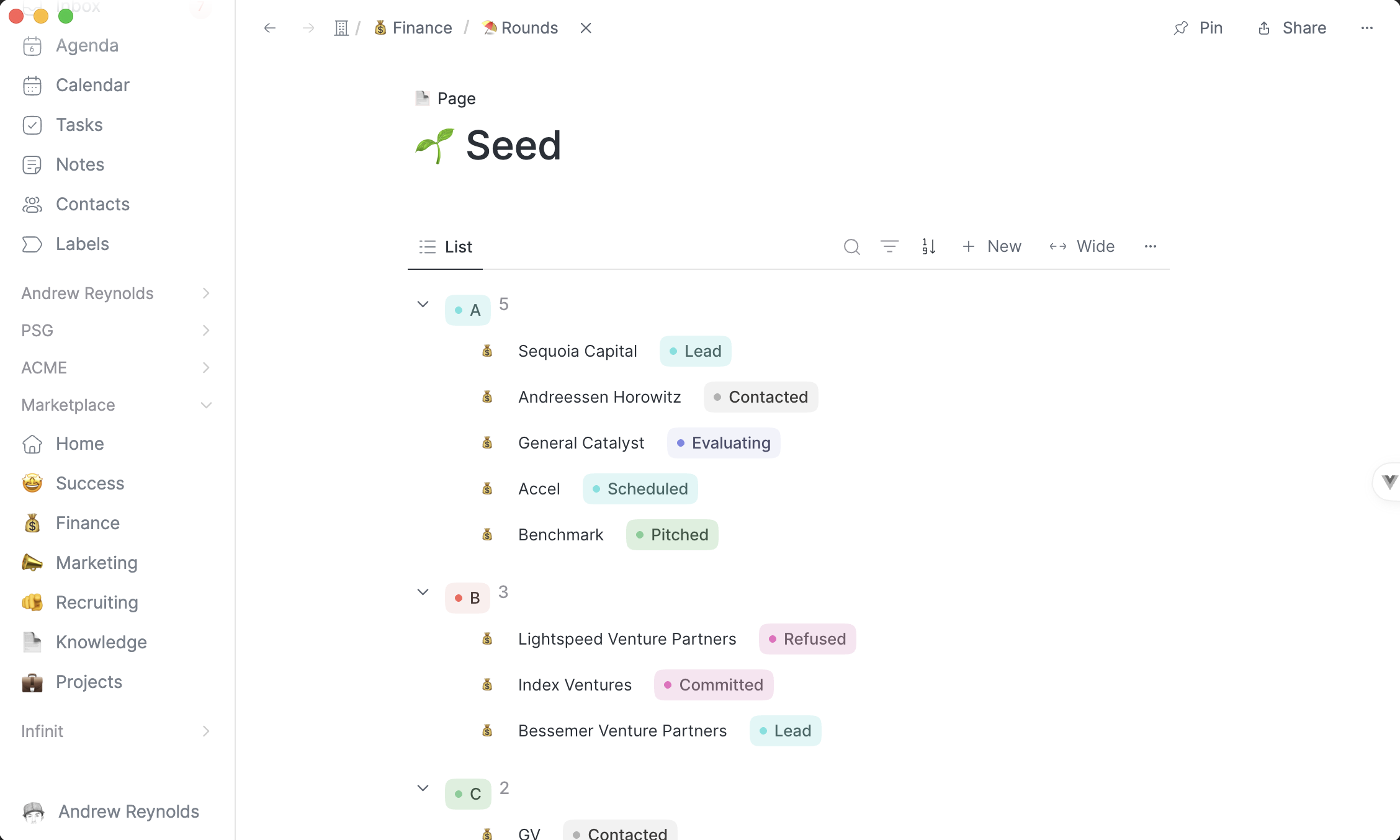Open the Notes sidebar icon
This screenshot has height=840, width=1400.
(32, 165)
